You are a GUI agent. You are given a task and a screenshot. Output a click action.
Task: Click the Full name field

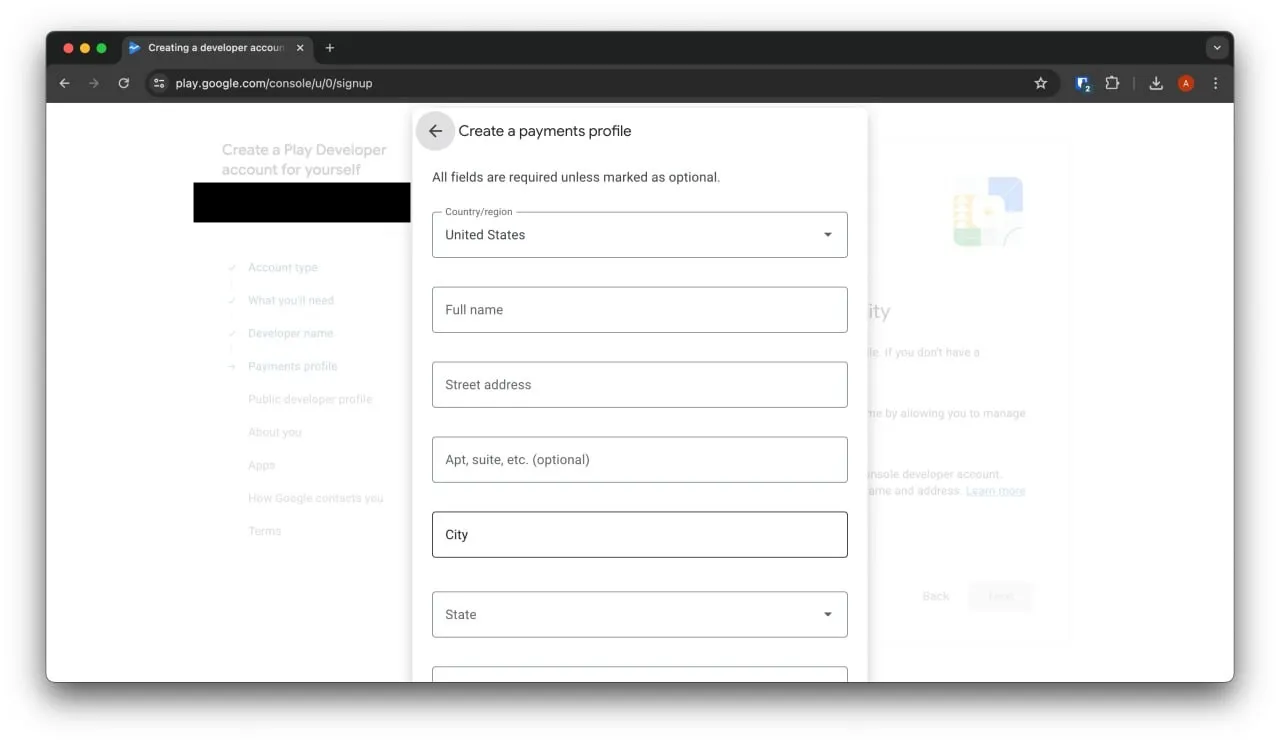tap(640, 310)
